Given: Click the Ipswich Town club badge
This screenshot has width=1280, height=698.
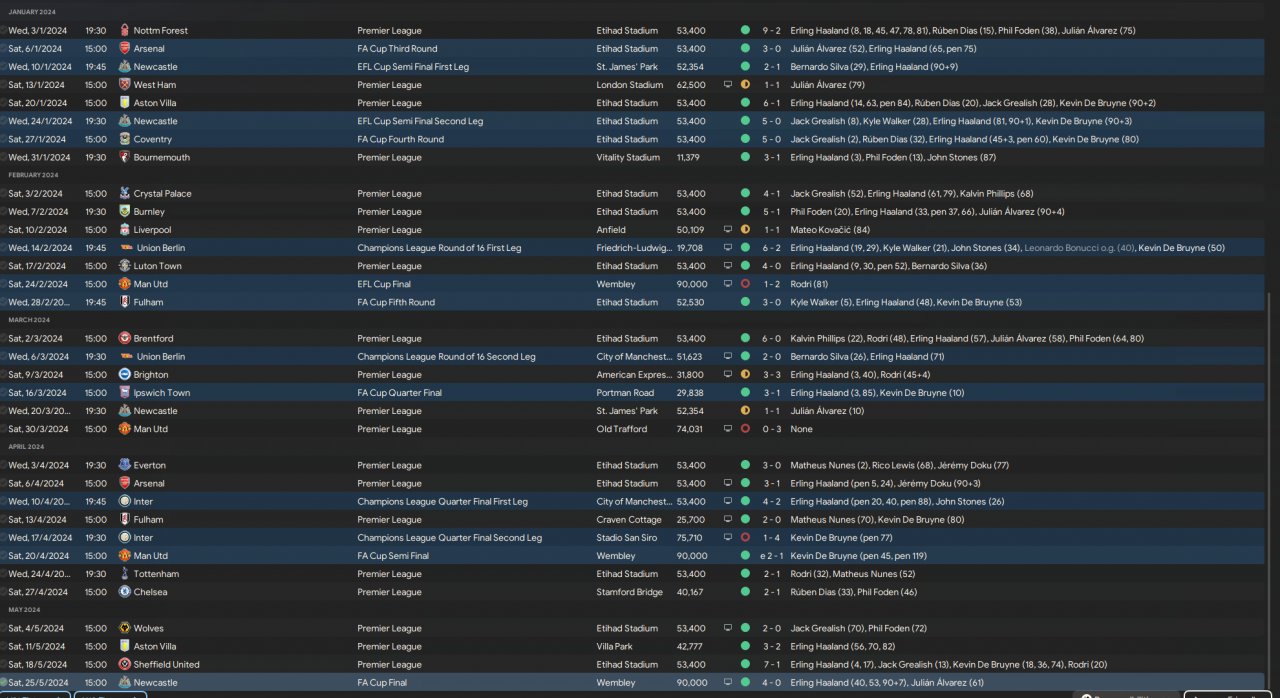Looking at the screenshot, I should click(x=124, y=393).
